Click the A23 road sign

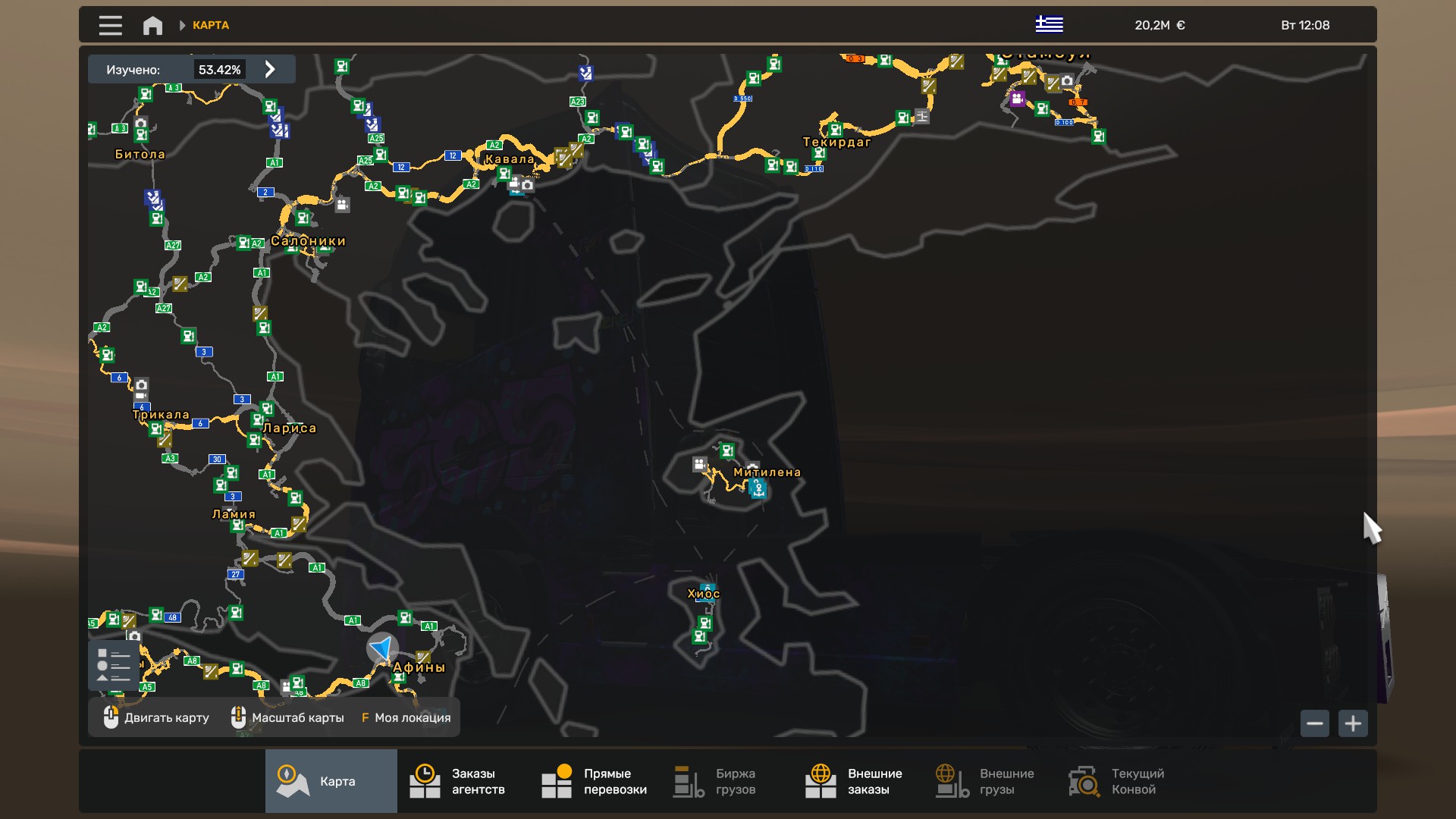[577, 102]
